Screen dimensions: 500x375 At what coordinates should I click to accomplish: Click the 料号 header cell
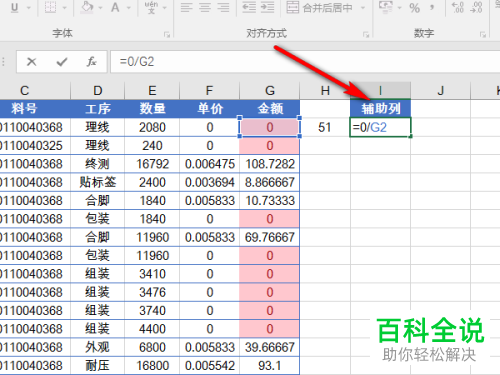tap(35, 109)
